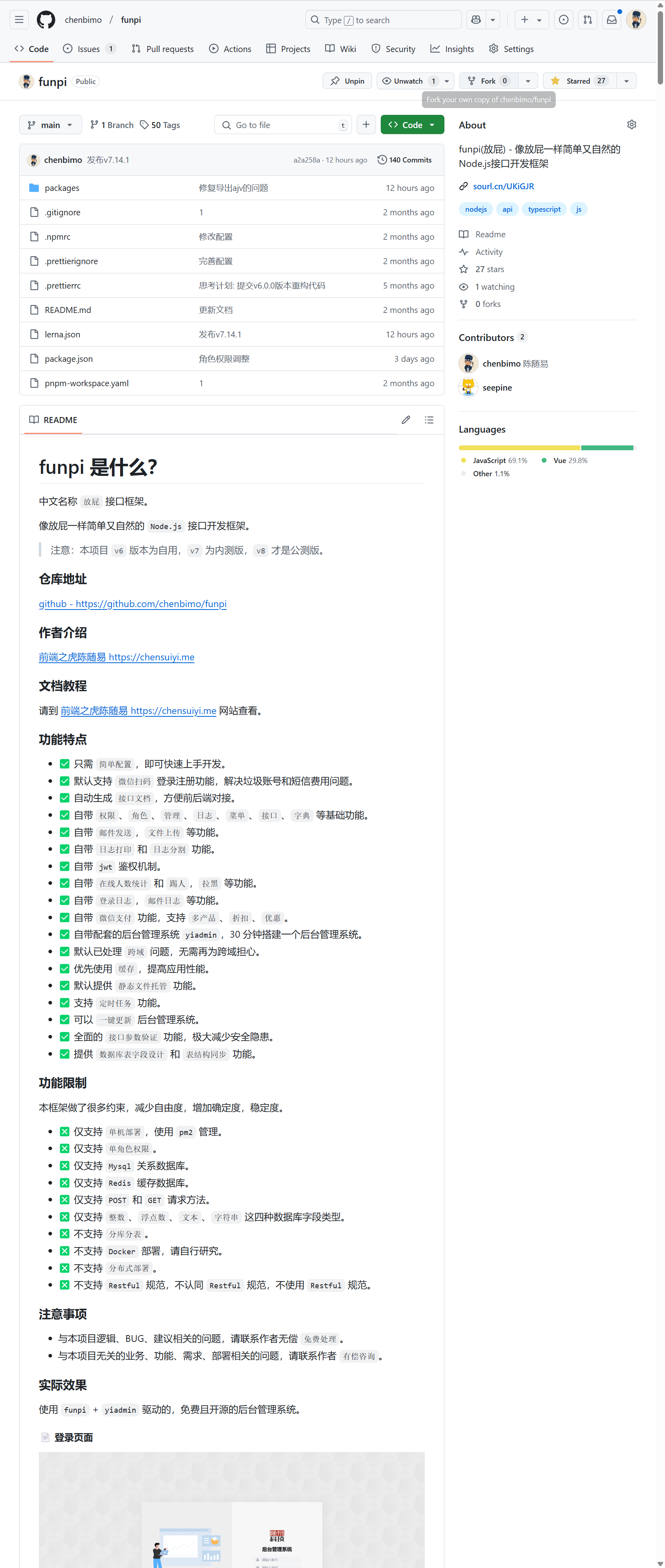Open Copilot chat icon in header
The image size is (665, 1568).
pyautogui.click(x=476, y=20)
